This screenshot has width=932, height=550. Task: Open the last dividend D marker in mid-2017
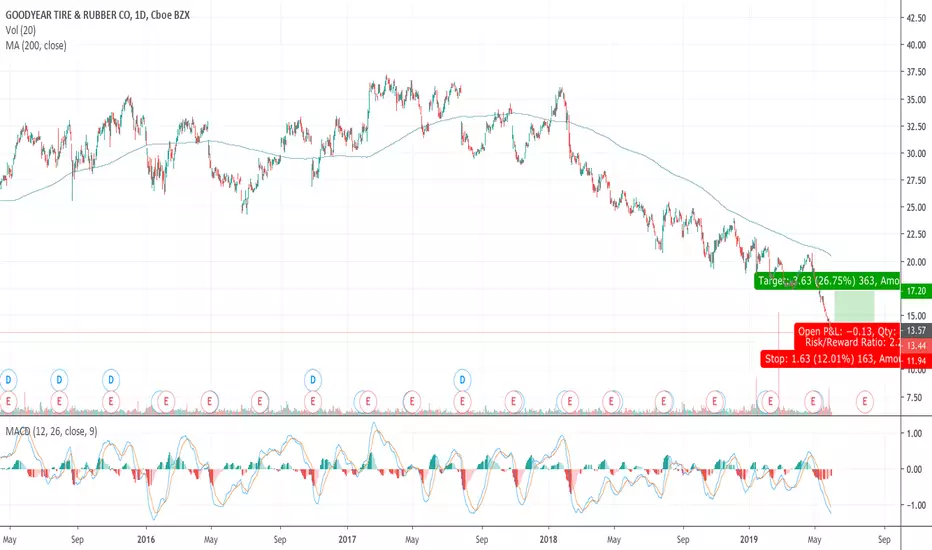462,379
